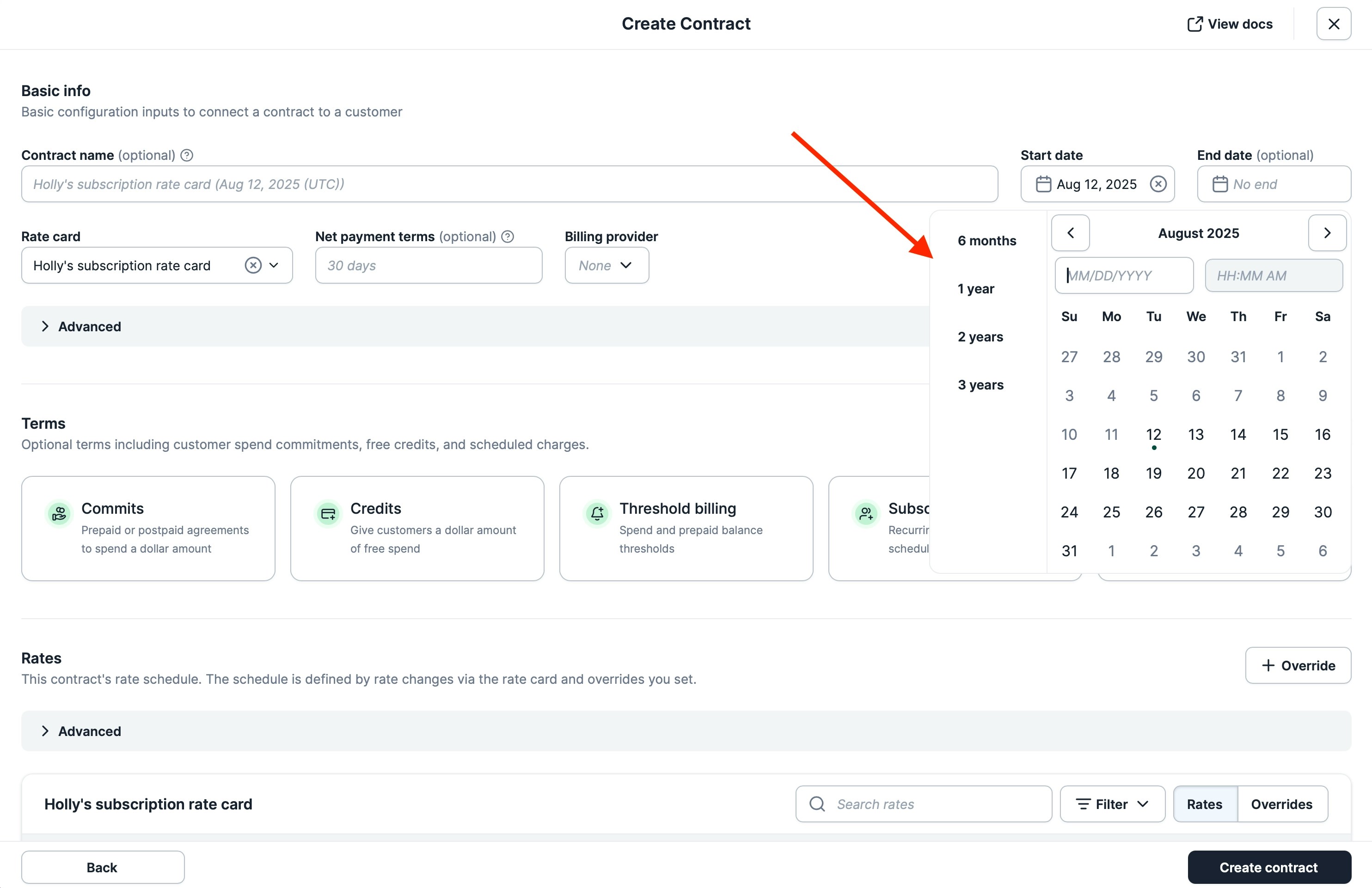Select the 1 year duration preset
The width and height of the screenshot is (1372, 888).
[x=975, y=289]
